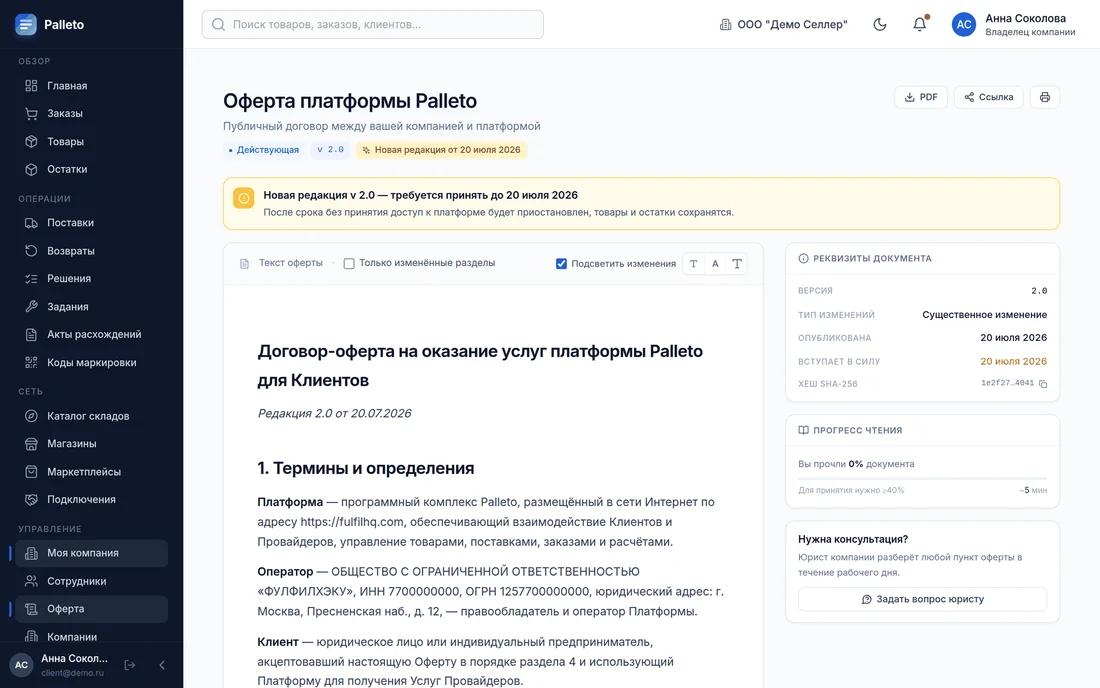Toggle dark mode moon icon
The width and height of the screenshot is (1100, 688).
(880, 25)
